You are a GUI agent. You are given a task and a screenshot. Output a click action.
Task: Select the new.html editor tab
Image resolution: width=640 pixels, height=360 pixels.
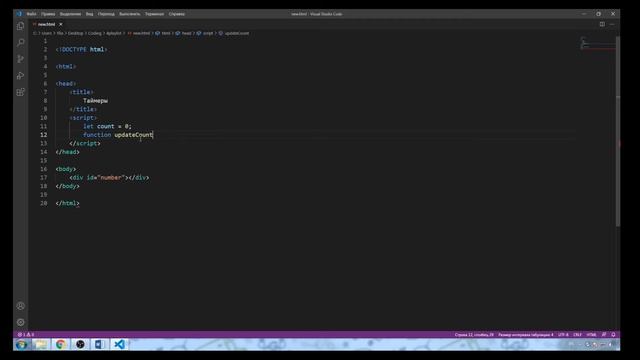pyautogui.click(x=46, y=24)
